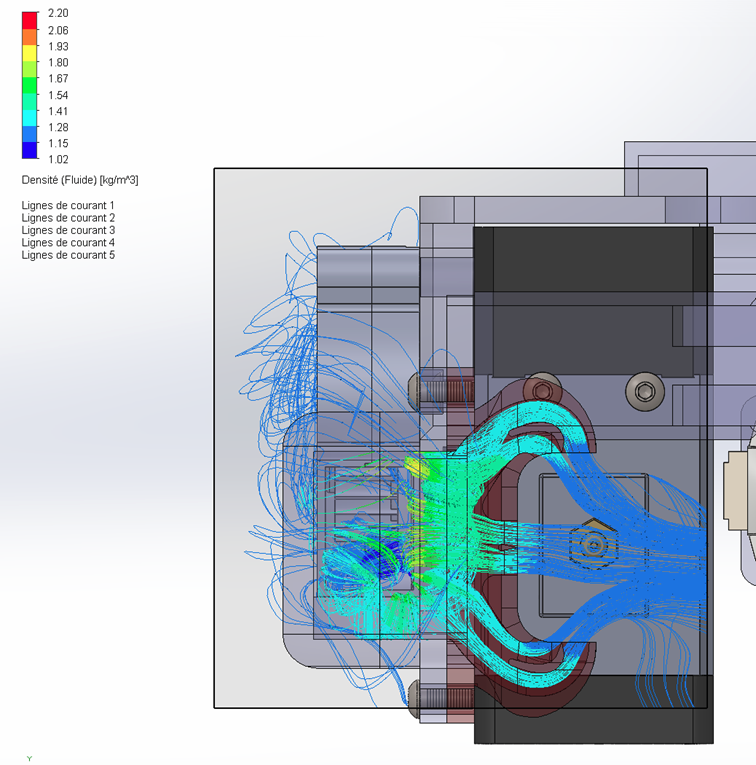756x765 pixels.
Task: Click the 2.06 legend value
Action: point(58,30)
